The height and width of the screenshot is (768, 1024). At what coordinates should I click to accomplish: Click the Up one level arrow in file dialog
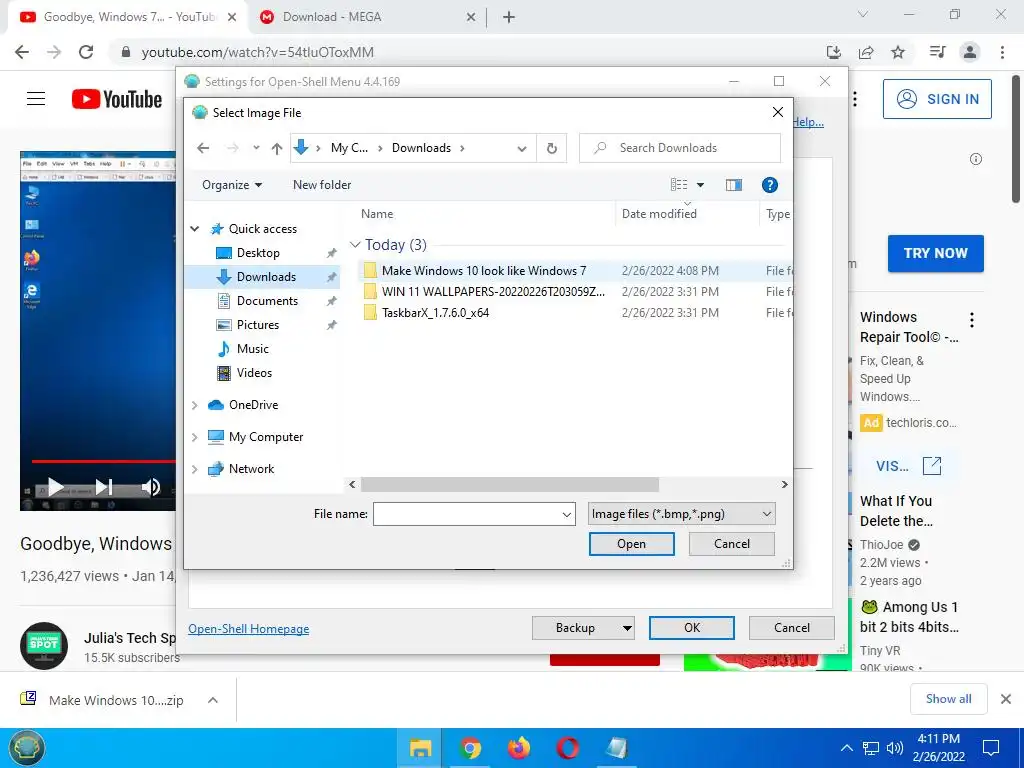tap(277, 148)
